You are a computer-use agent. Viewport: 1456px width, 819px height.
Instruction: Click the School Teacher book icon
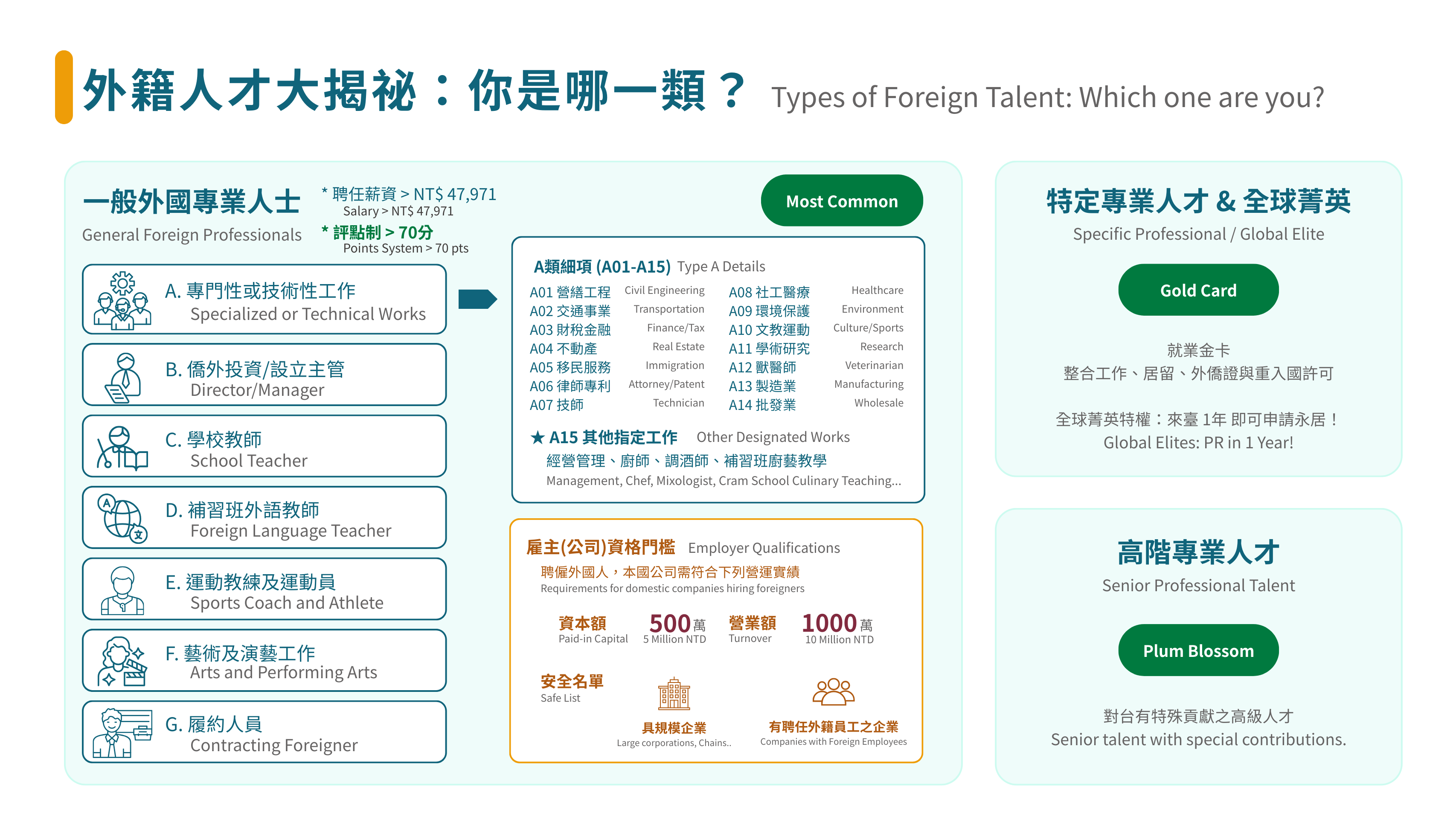point(123,448)
